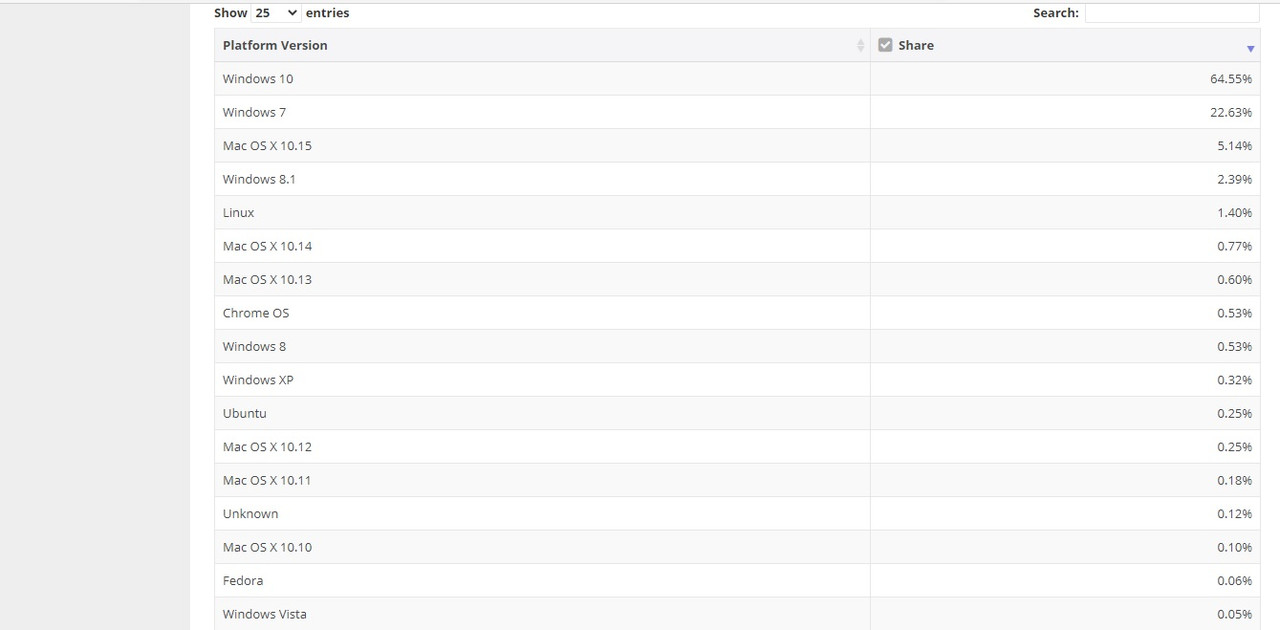This screenshot has height=630, width=1280.
Task: Sort by Platform Version column header
Action: (x=542, y=45)
